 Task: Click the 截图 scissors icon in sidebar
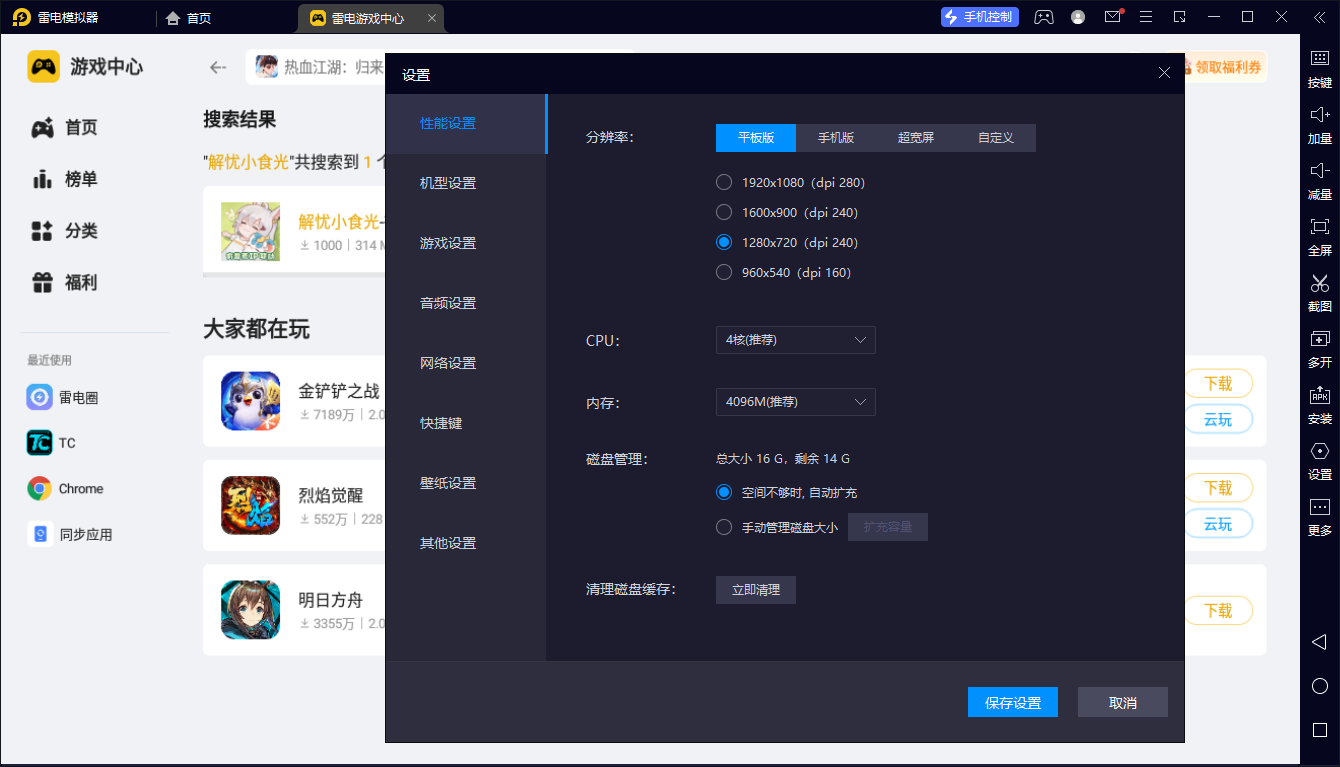point(1319,284)
